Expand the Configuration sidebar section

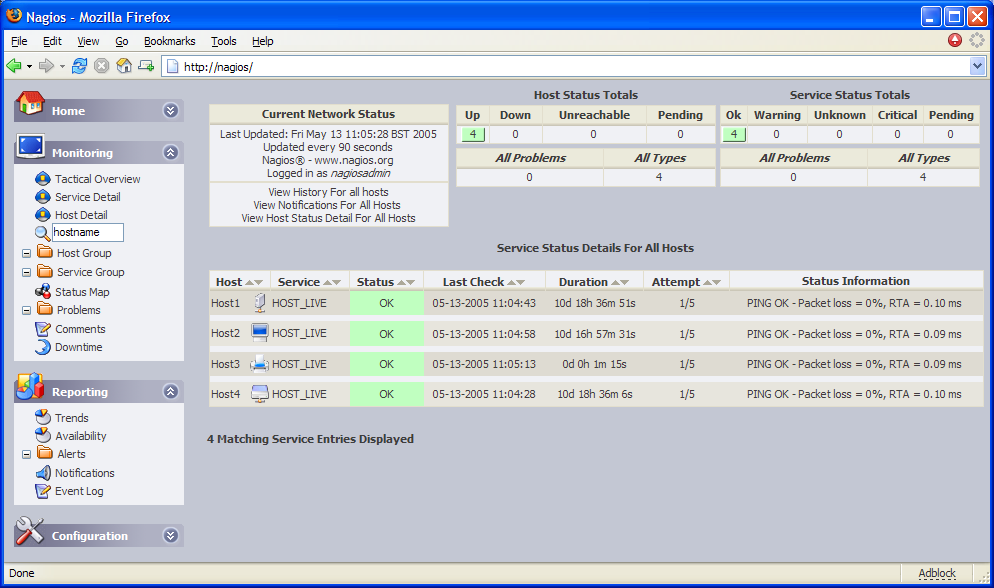pyautogui.click(x=171, y=535)
